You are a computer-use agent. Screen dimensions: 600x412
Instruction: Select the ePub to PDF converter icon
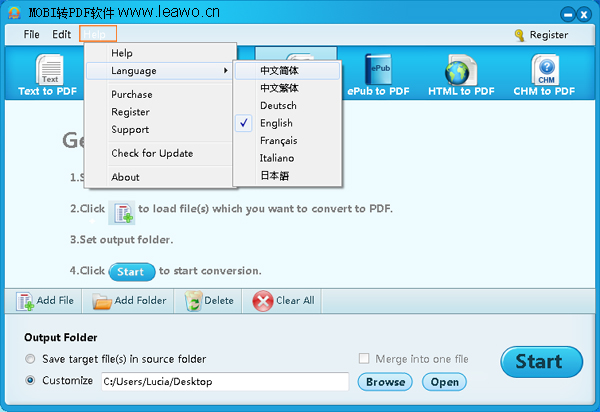[x=378, y=69]
